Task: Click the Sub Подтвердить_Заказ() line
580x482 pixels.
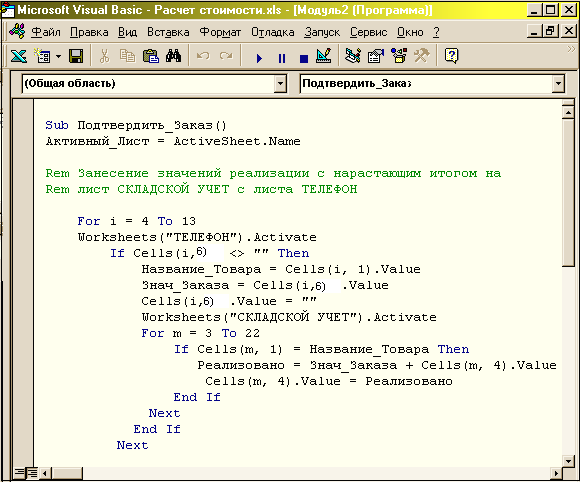Action: pos(136,125)
